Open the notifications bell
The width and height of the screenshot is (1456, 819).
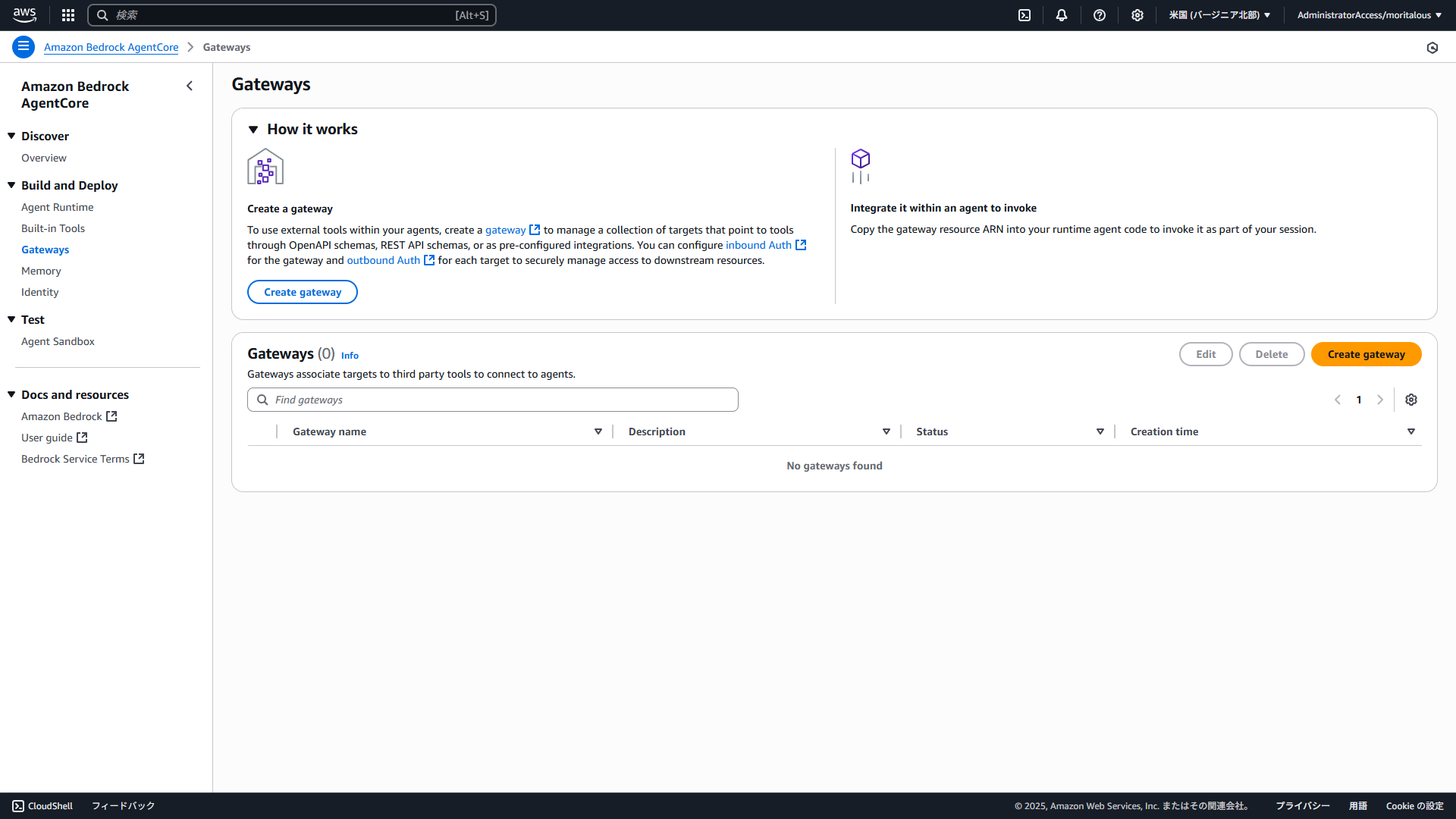click(x=1062, y=15)
